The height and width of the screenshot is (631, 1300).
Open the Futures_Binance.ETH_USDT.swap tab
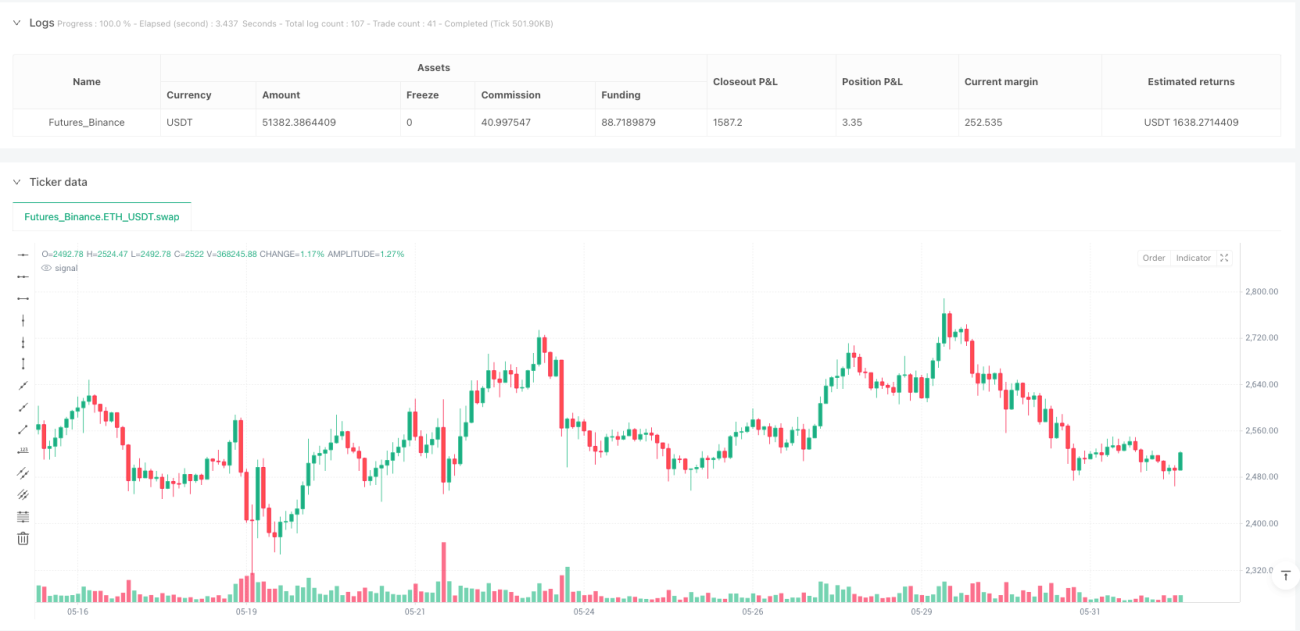click(102, 216)
